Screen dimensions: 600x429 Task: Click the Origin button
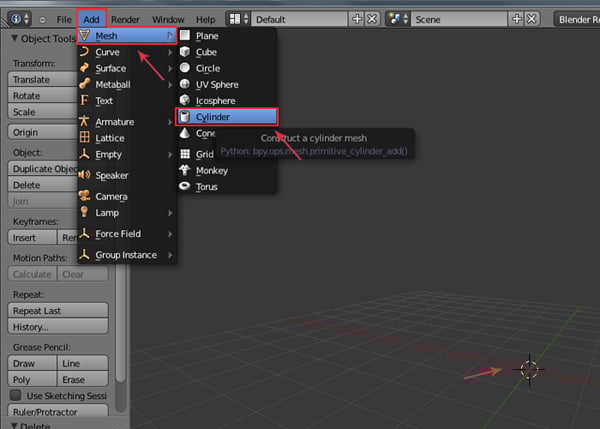42,132
